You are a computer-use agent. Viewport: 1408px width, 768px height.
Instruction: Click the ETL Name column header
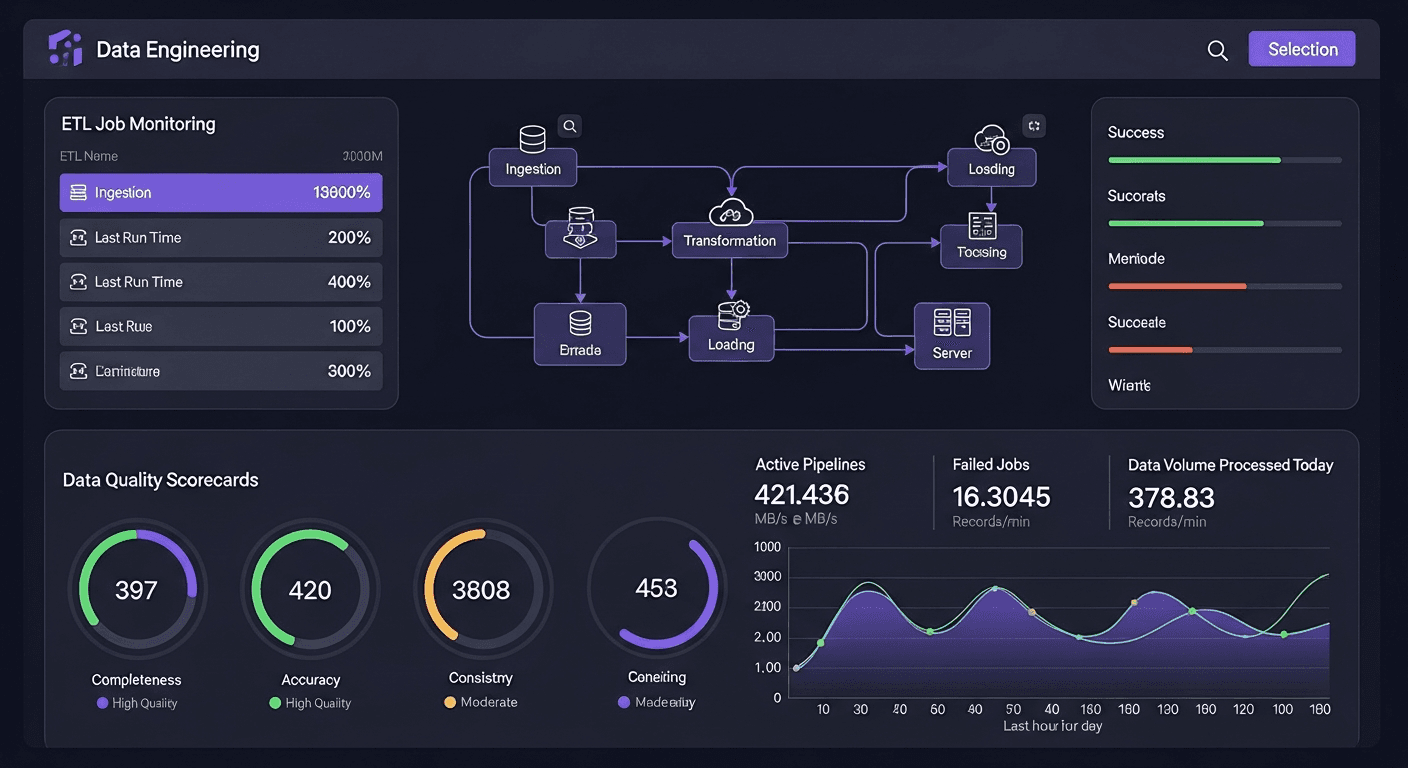coord(89,156)
